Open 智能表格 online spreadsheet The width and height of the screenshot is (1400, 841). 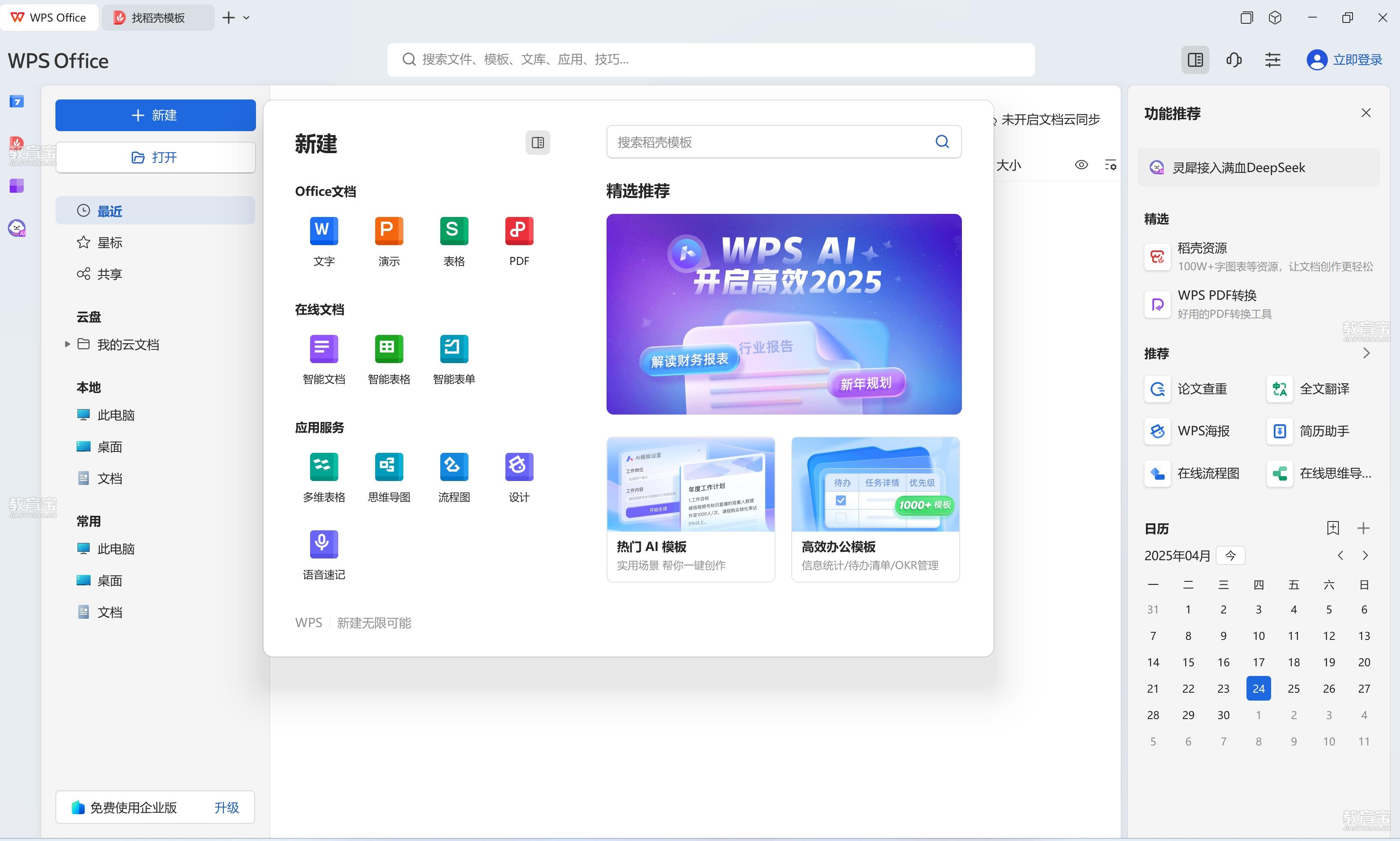(x=388, y=359)
